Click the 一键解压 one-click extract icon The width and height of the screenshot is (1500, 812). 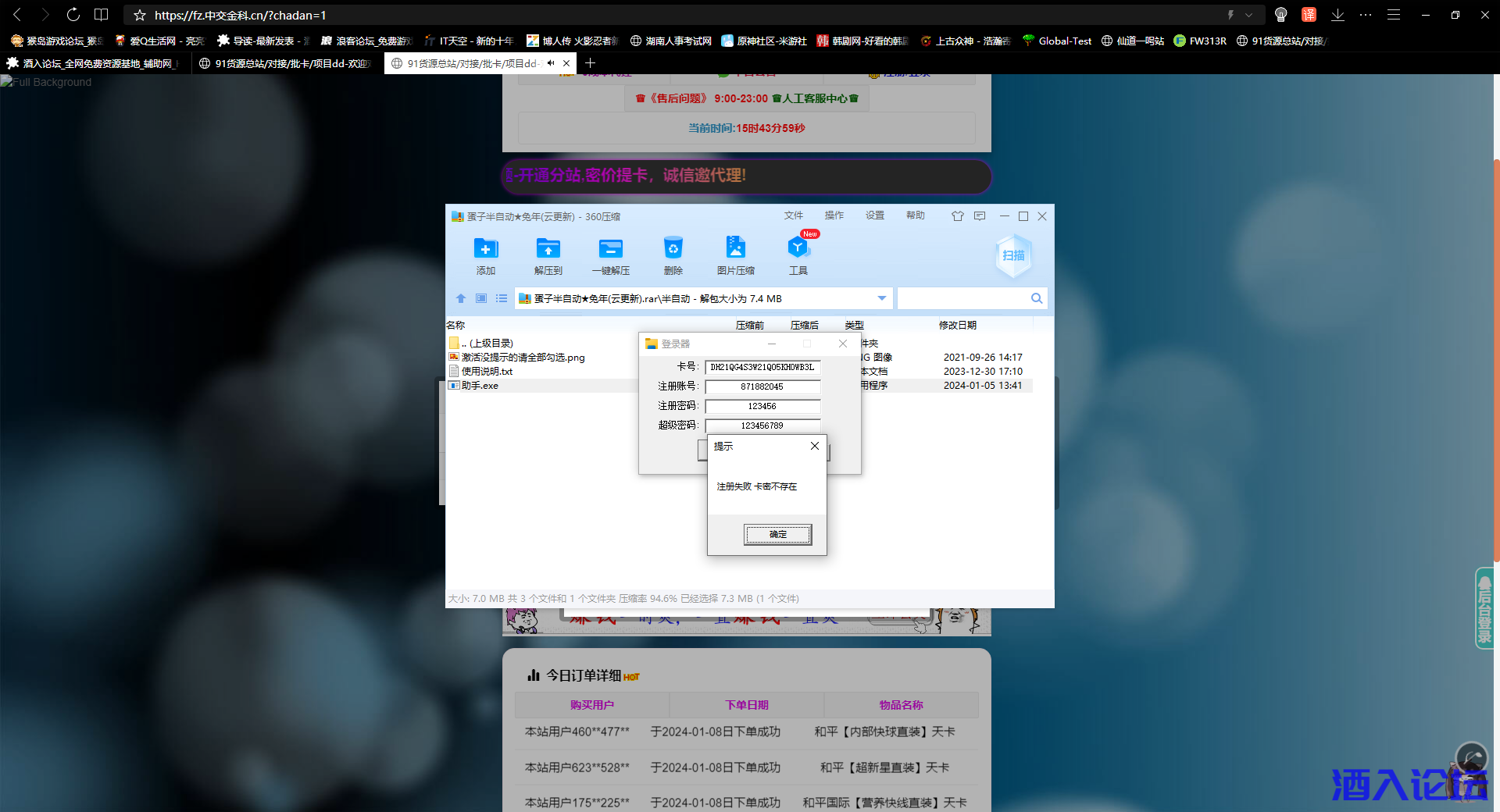point(610,255)
